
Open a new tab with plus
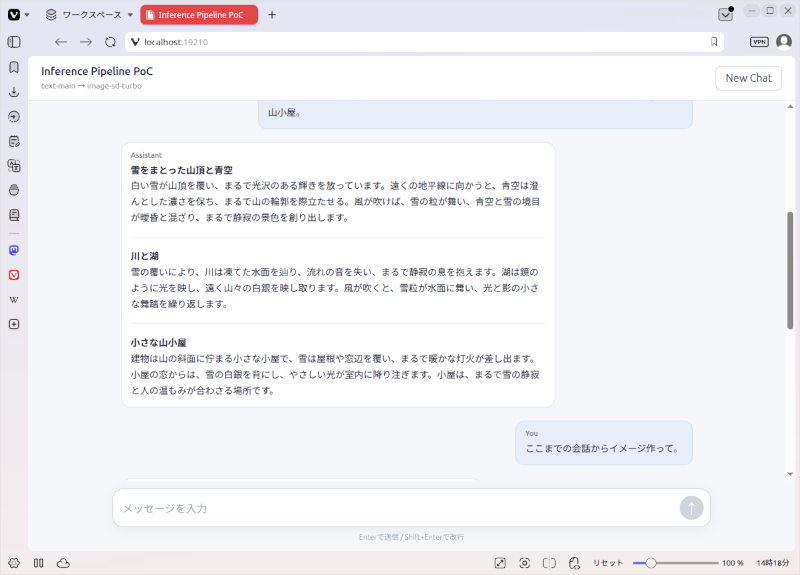coord(272,15)
